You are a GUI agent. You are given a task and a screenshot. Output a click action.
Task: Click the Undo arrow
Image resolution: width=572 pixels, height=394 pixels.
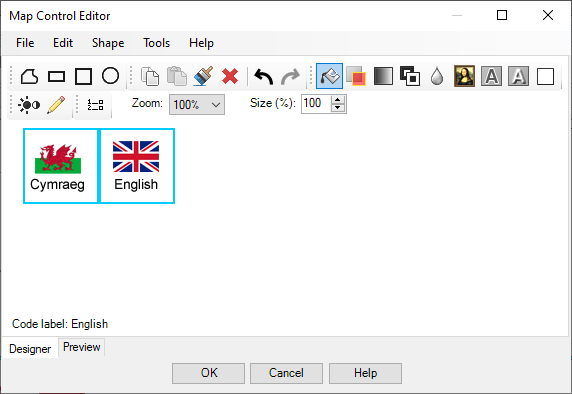[x=263, y=76]
